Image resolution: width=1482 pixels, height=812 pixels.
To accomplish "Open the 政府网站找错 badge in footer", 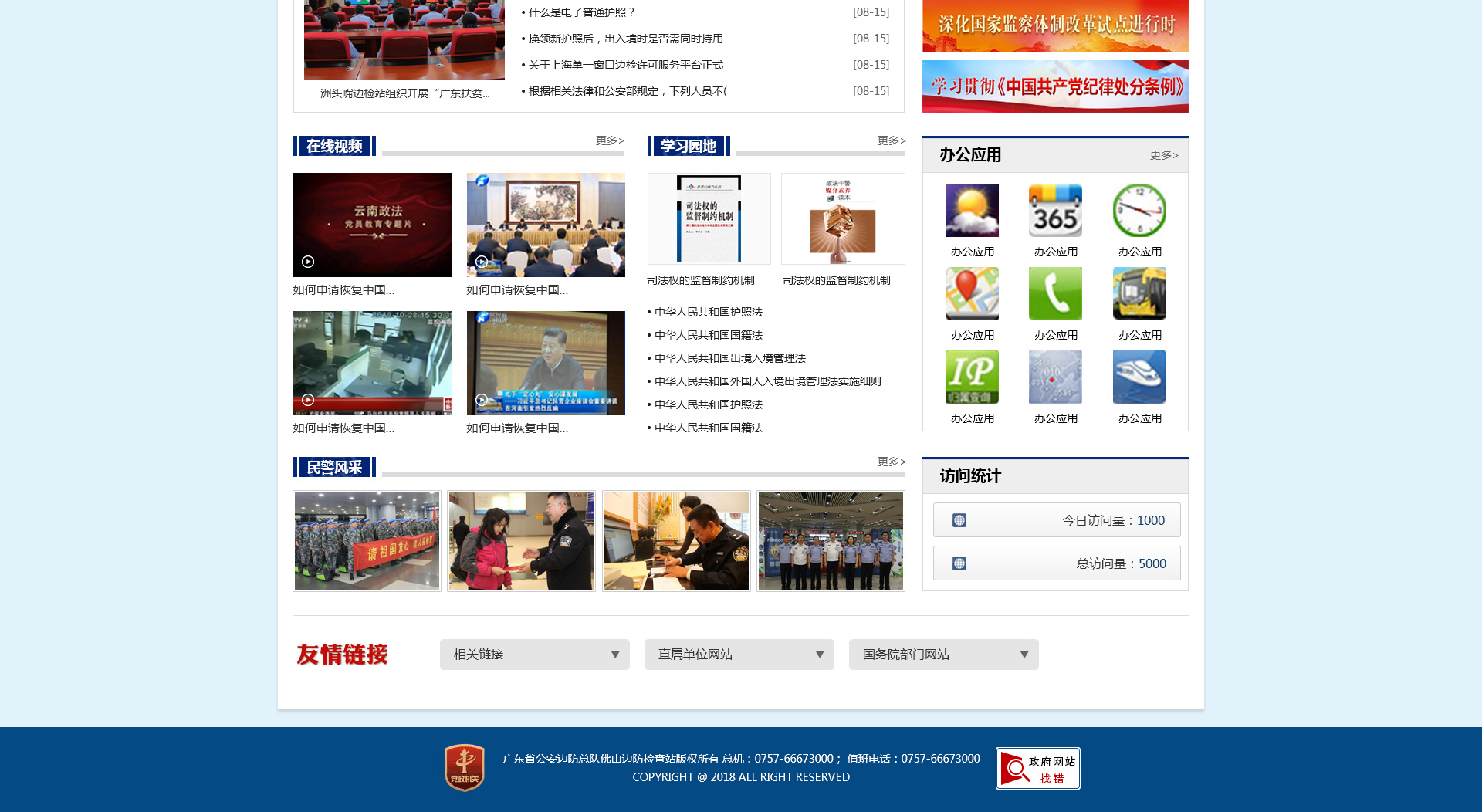I will (x=1037, y=768).
